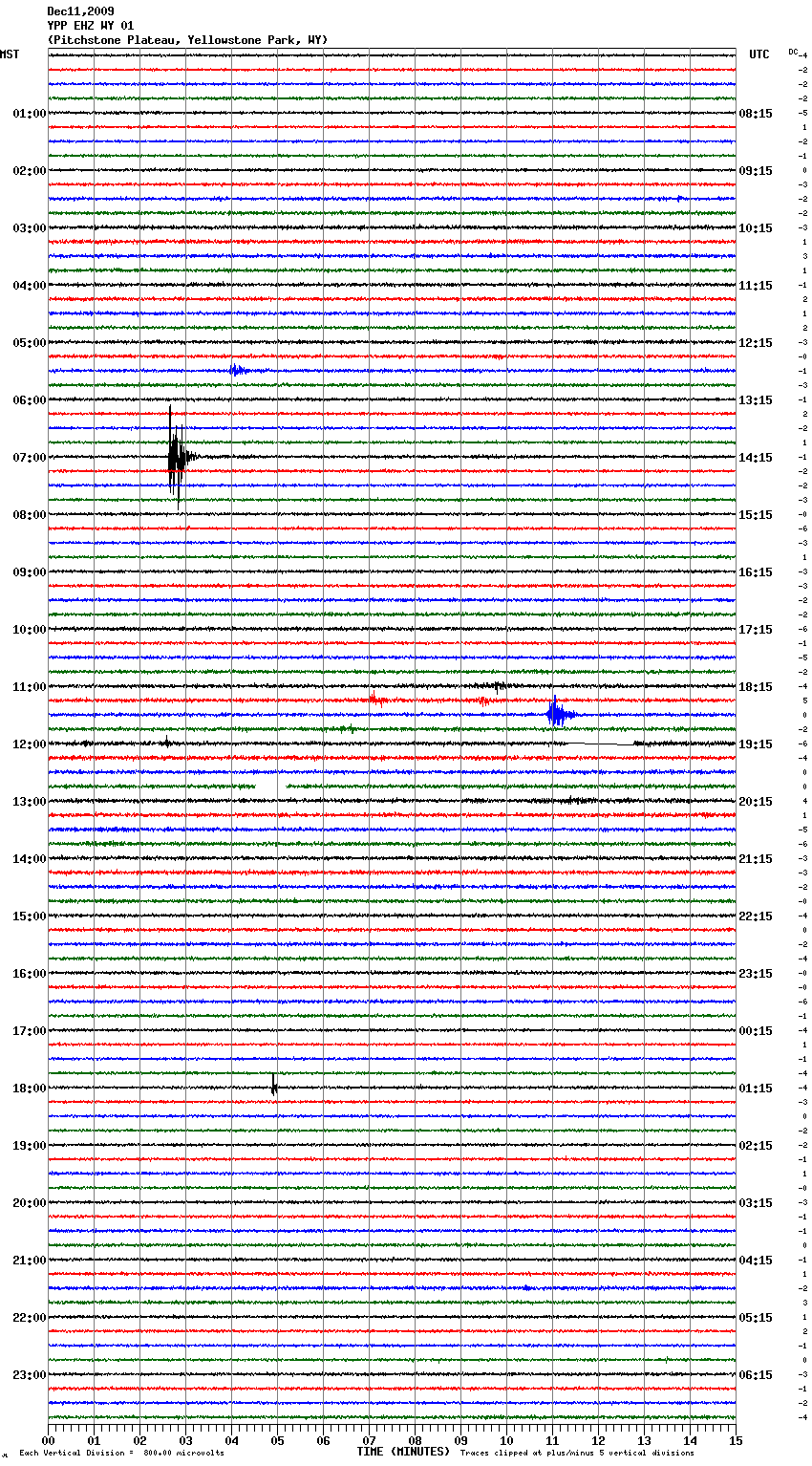Select the 10:00 MST time label

coord(29,630)
